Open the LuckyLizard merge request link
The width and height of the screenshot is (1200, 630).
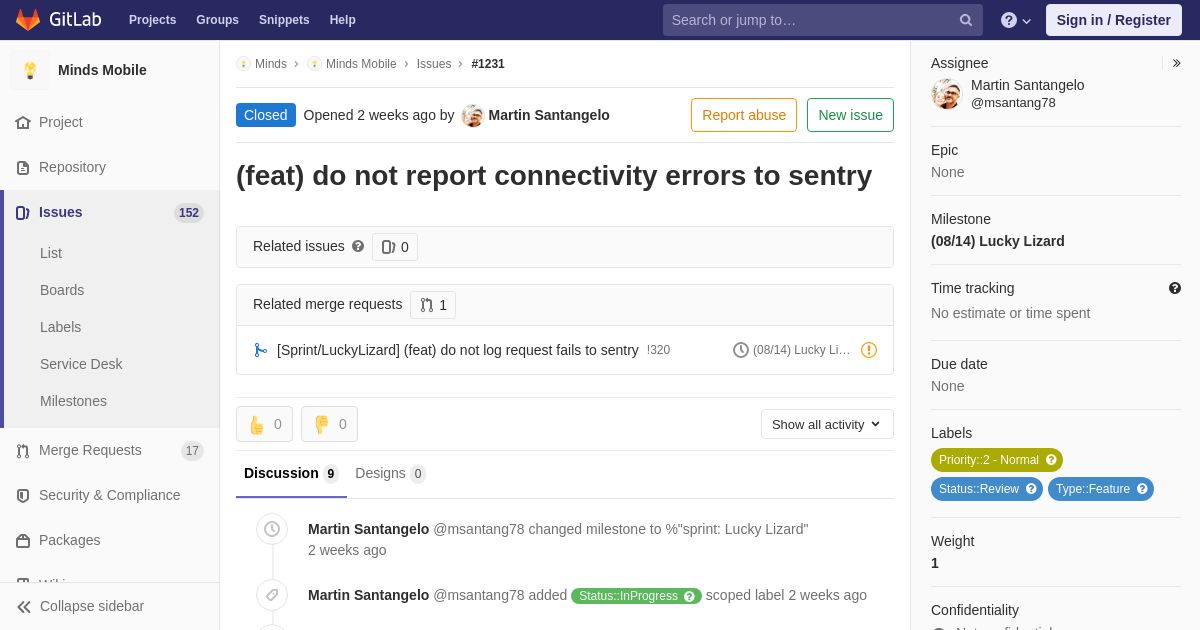coord(458,350)
